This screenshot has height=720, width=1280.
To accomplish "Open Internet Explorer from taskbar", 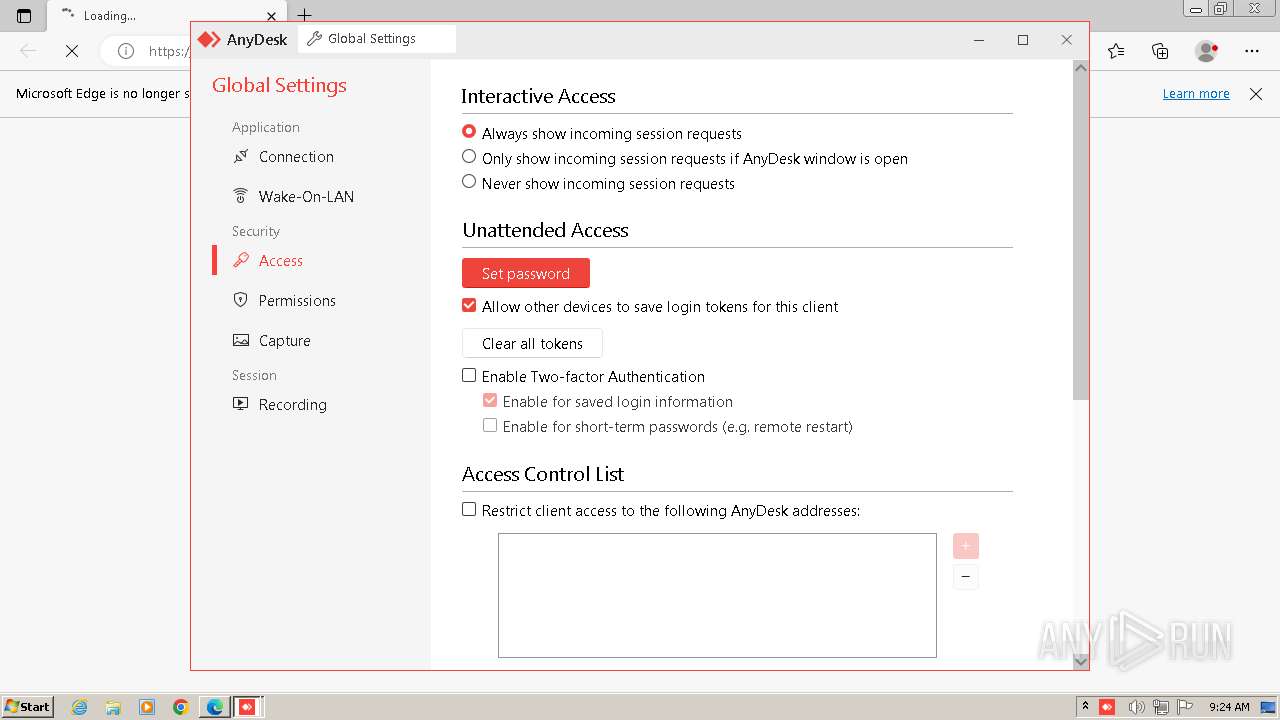I will [80, 707].
